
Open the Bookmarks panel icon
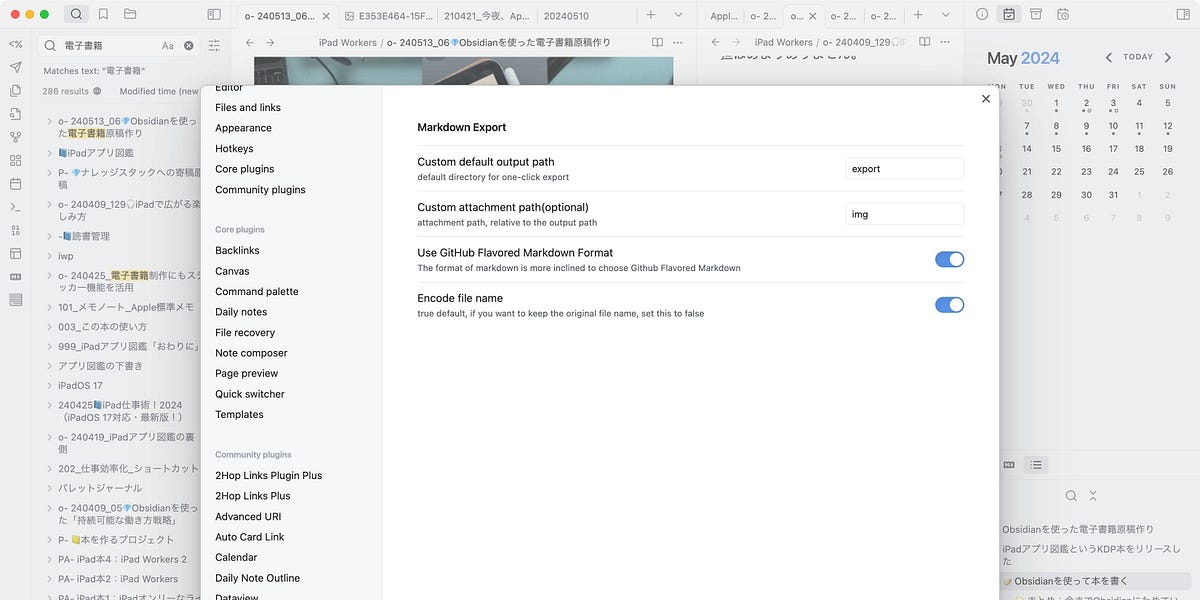coord(103,14)
